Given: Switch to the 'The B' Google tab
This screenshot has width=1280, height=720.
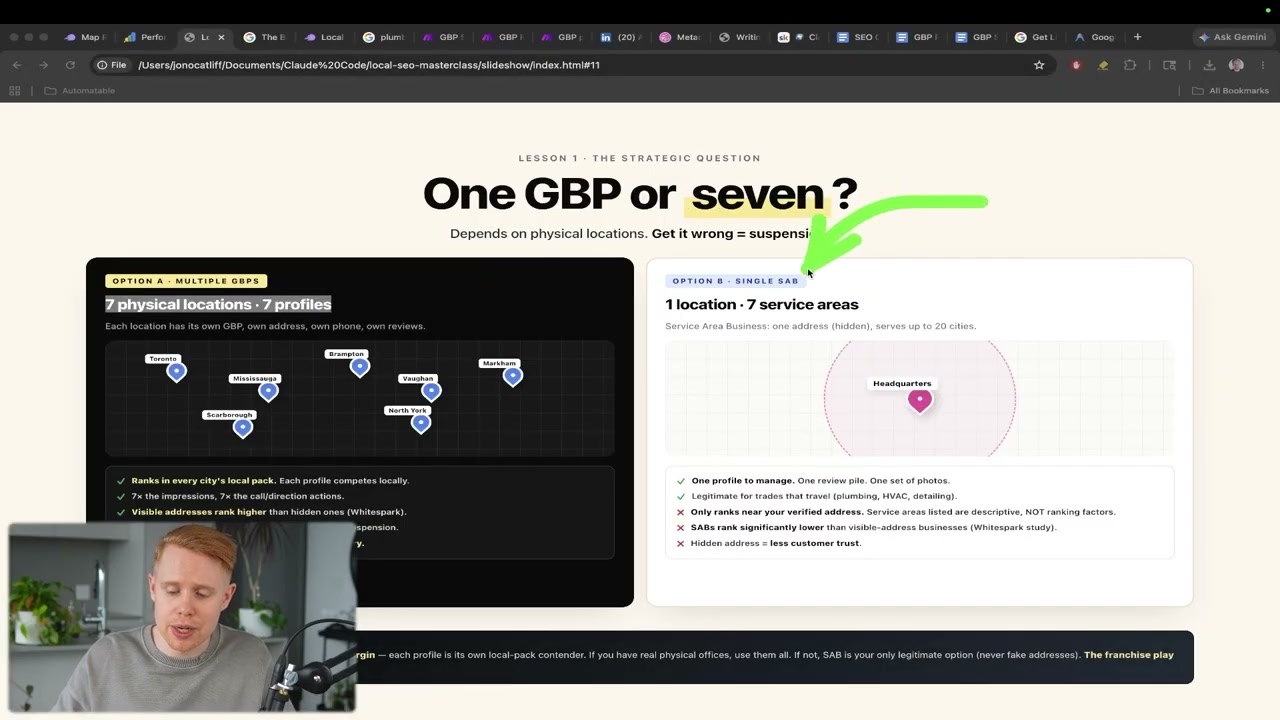Looking at the screenshot, I should [265, 37].
